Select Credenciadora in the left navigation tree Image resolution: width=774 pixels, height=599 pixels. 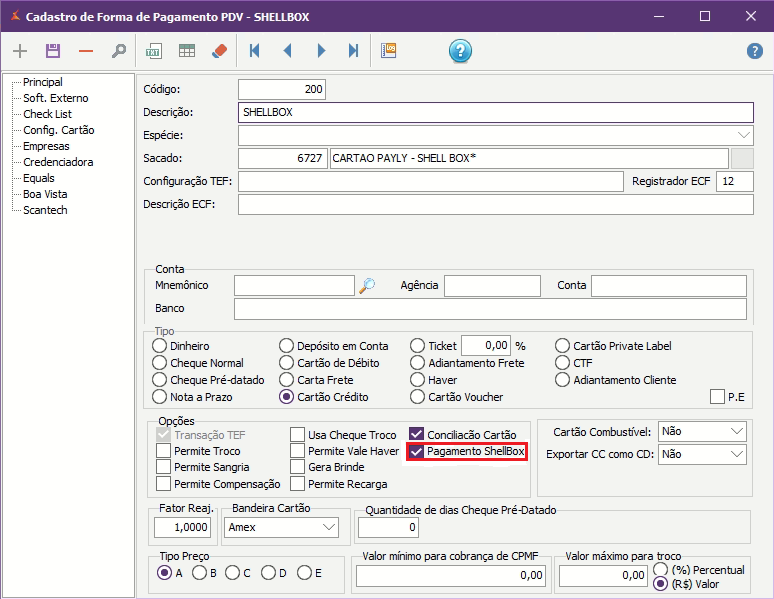click(58, 162)
